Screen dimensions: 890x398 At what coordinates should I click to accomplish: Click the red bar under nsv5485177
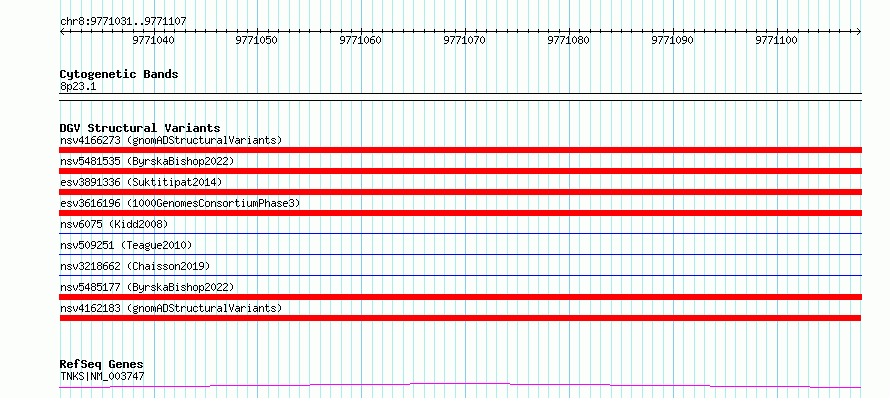[460, 297]
